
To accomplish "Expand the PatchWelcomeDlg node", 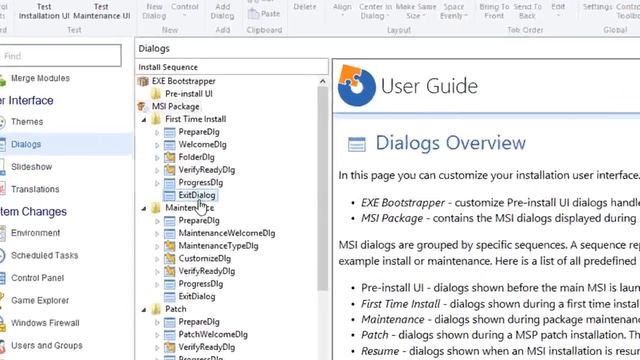I will (157, 335).
